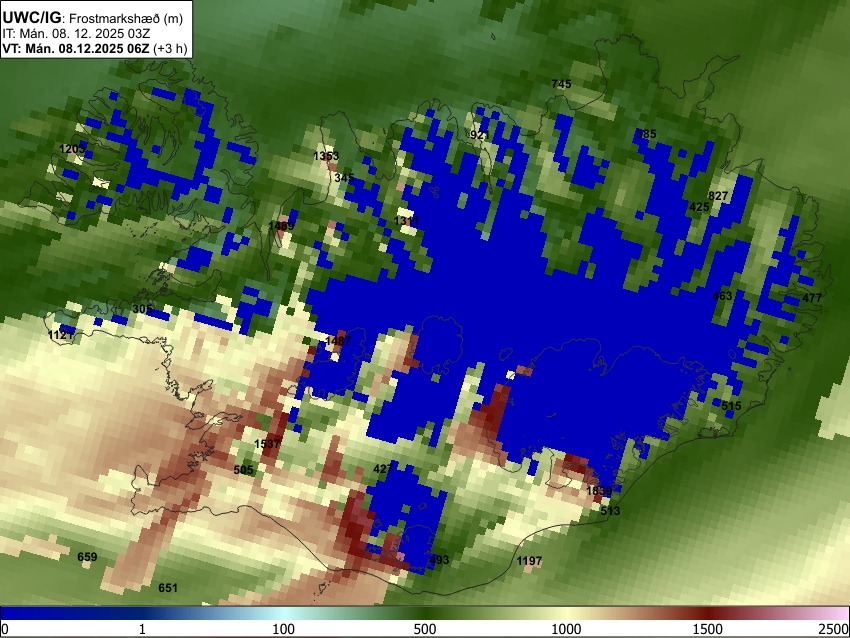Click the legend label 1500
Viewport: 850px width, 638px height.
(x=708, y=629)
